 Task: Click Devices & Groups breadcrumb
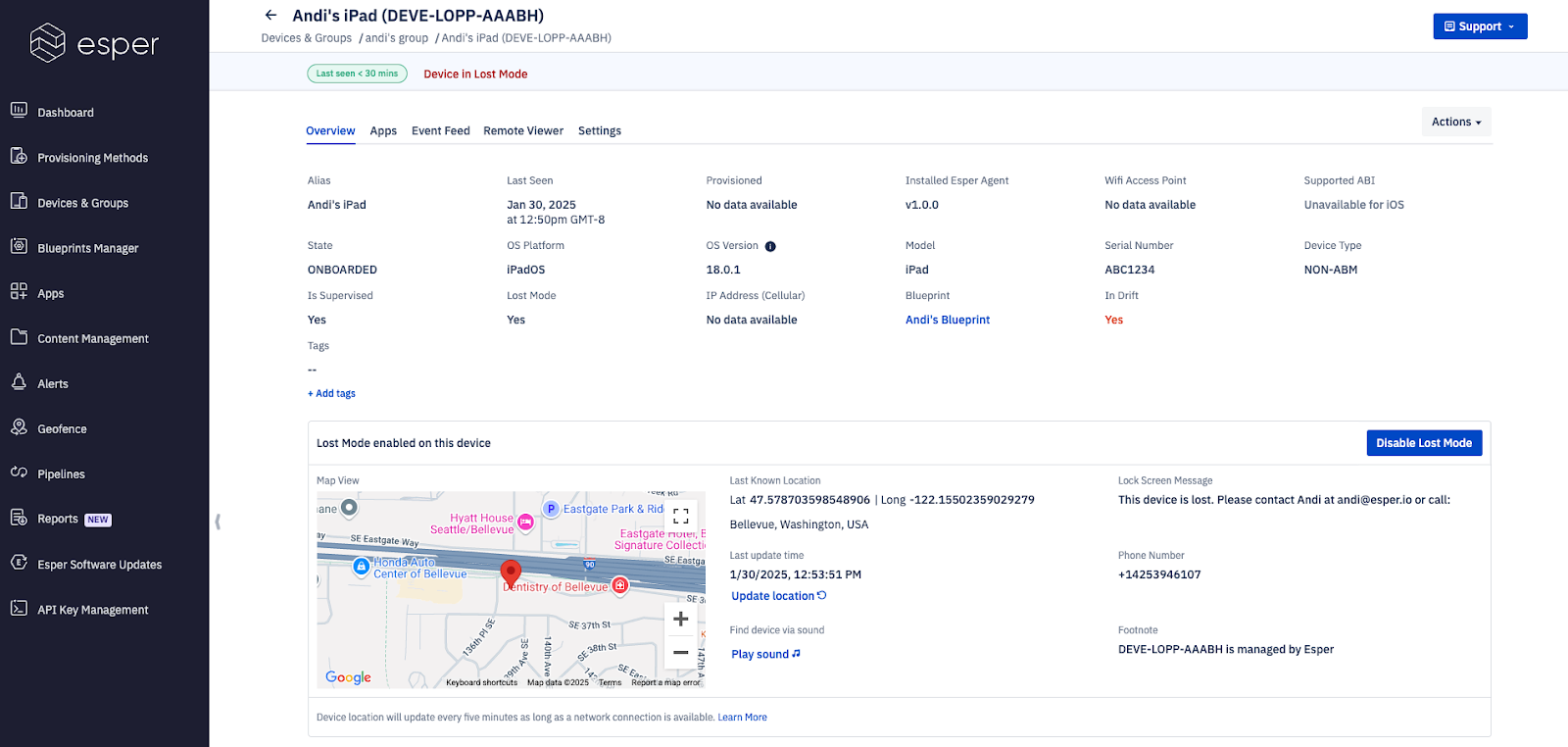pyautogui.click(x=306, y=38)
